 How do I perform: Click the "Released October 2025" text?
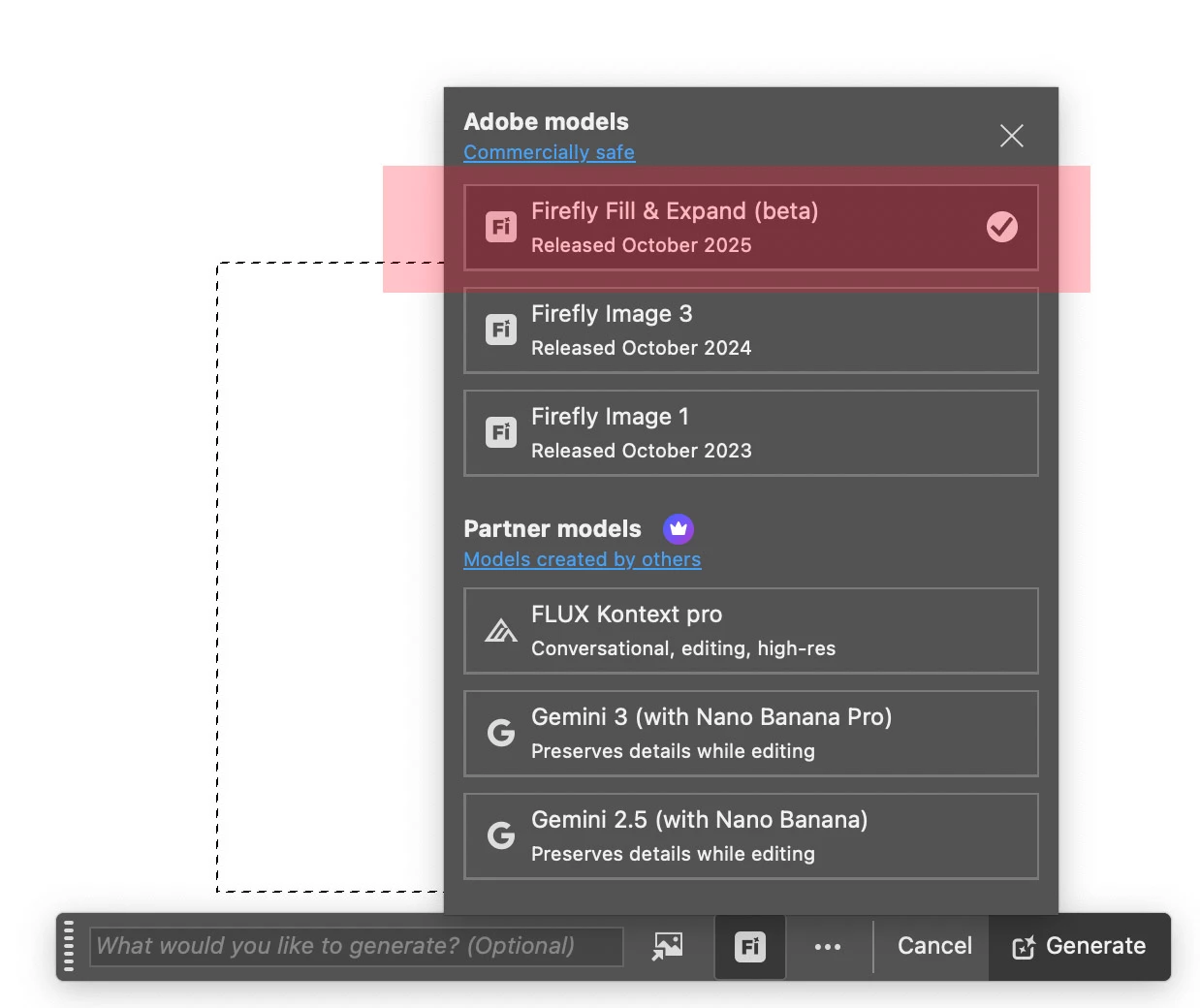[642, 245]
